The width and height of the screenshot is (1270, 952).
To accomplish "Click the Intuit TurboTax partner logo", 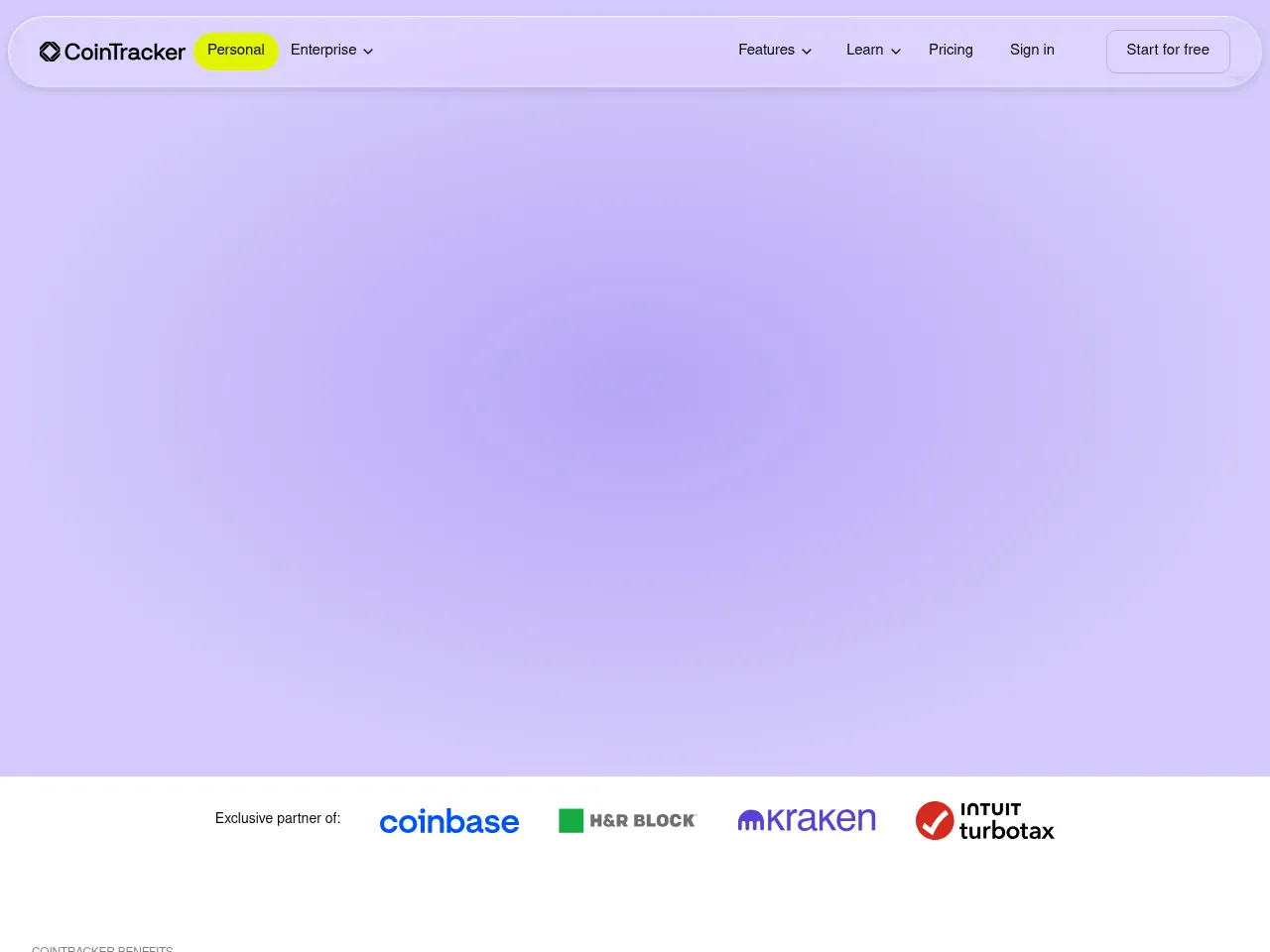I will point(984,820).
